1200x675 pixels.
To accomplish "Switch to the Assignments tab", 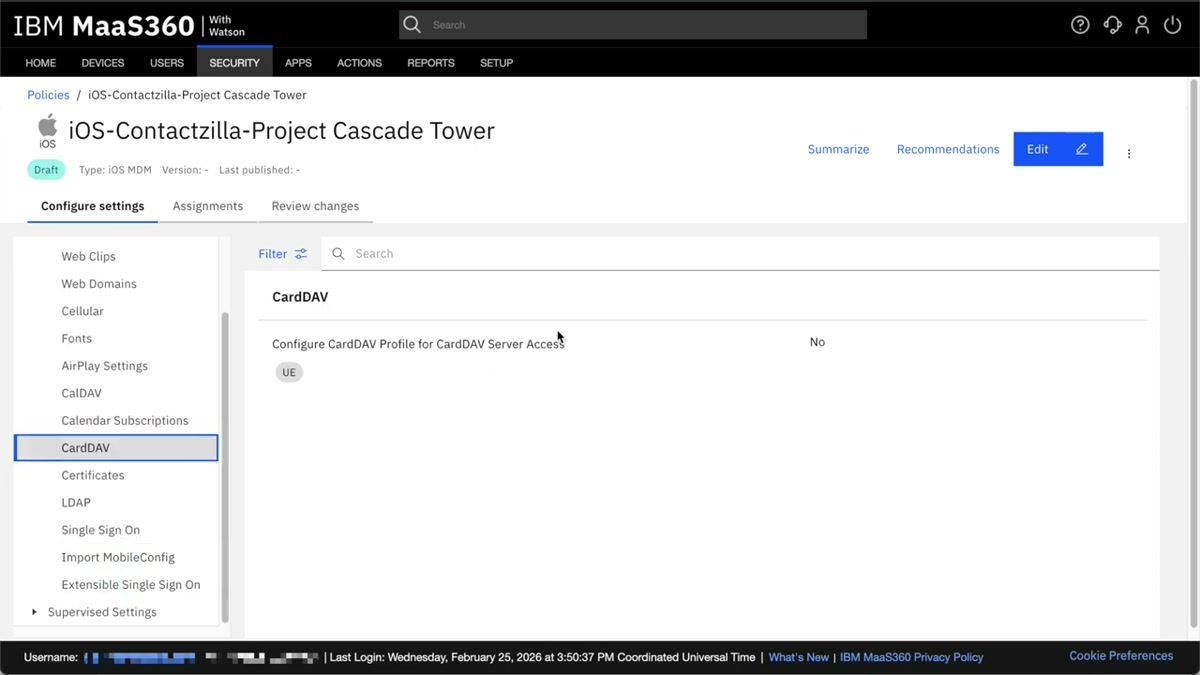I will point(208,206).
